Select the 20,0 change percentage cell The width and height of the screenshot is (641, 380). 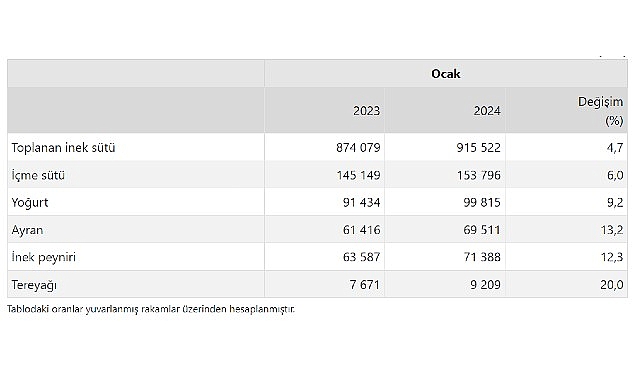click(612, 285)
